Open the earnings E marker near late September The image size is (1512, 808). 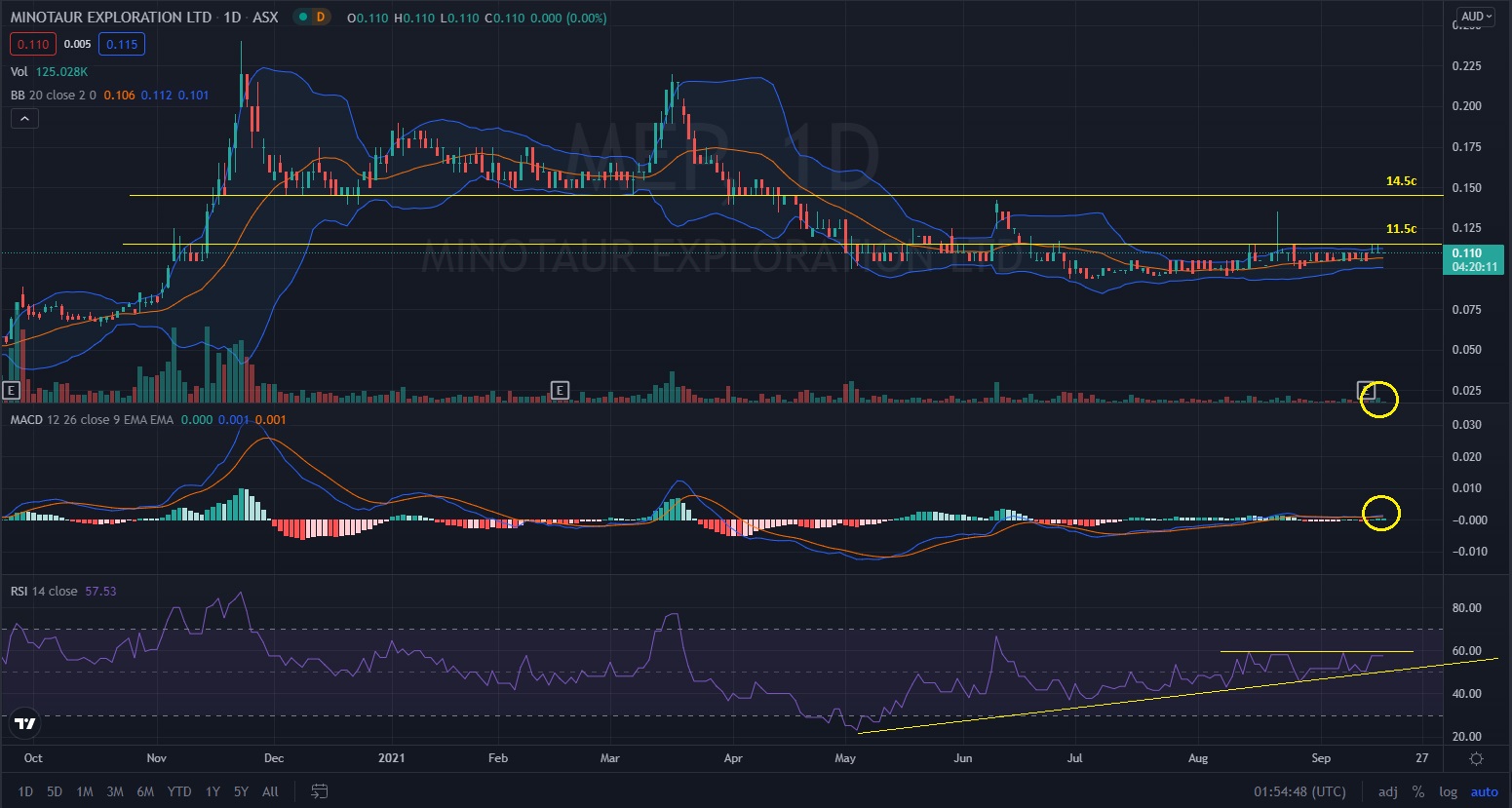coord(1367,390)
